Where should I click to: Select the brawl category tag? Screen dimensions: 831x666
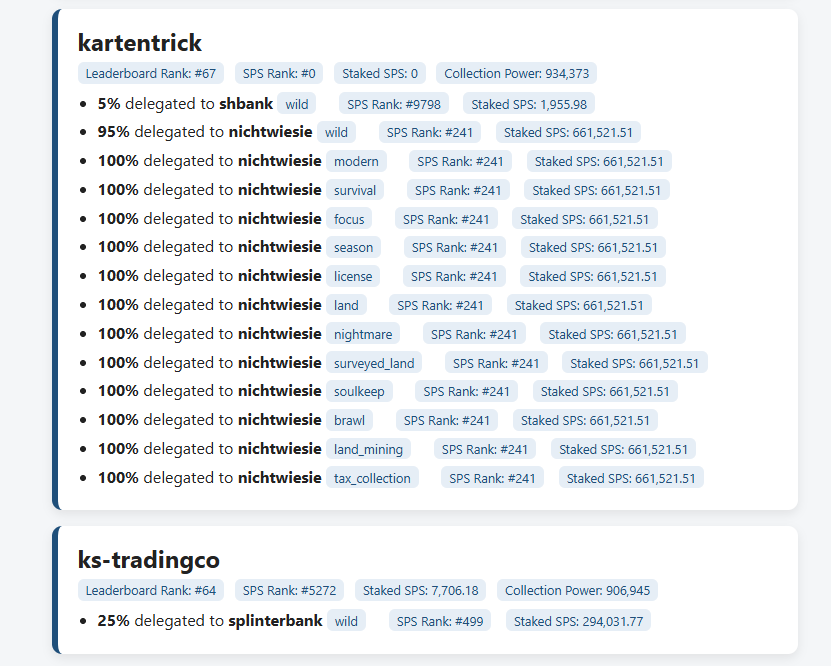(x=350, y=421)
